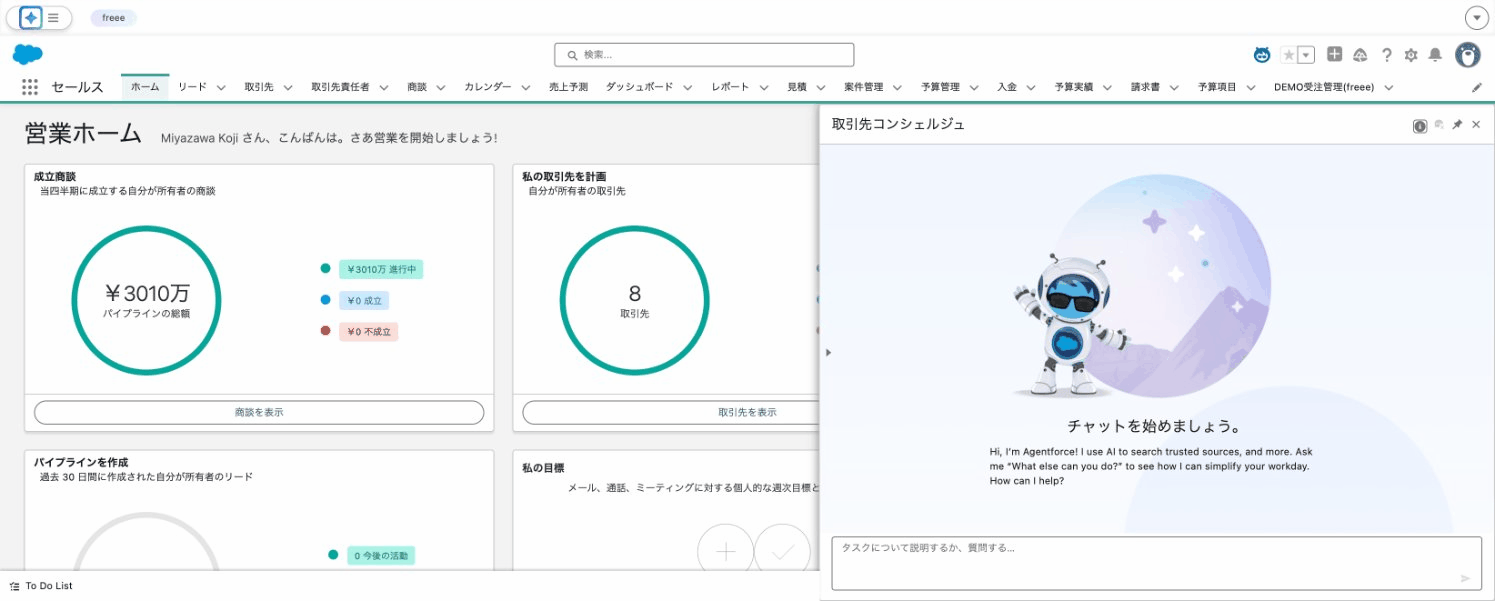Image resolution: width=1495 pixels, height=601 pixels.
Task: Switch to the カレンダー tab
Action: 488,87
